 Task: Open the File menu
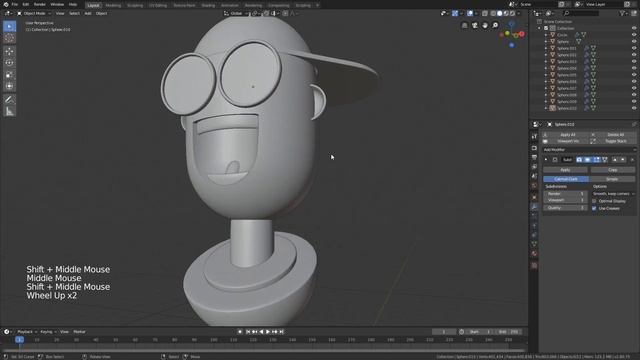tap(15, 4)
